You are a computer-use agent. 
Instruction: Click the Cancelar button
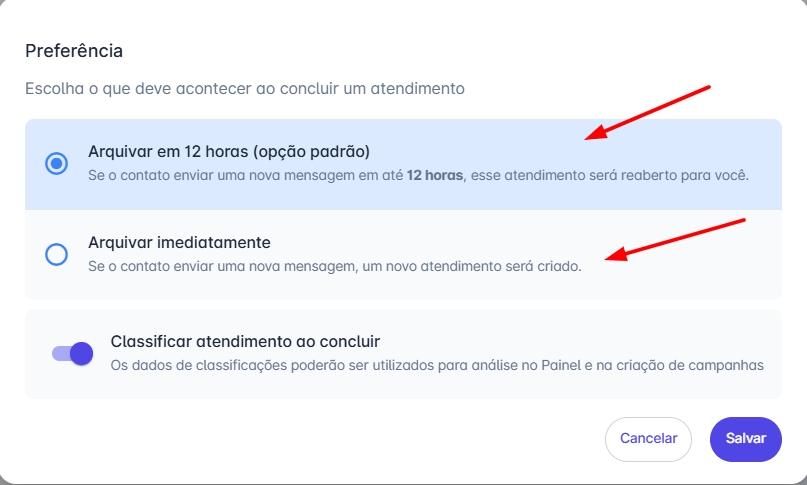648,439
